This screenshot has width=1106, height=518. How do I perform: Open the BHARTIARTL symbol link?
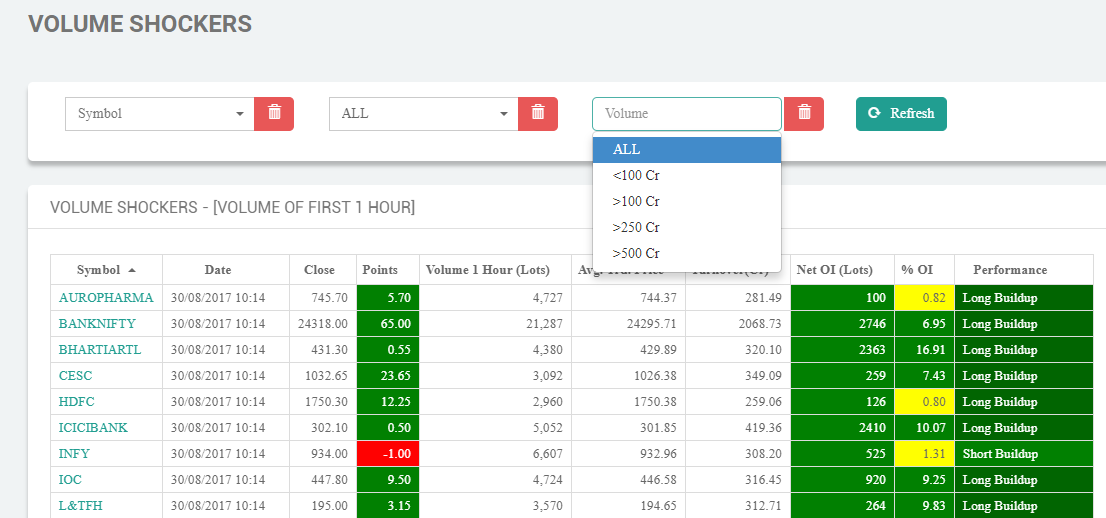[100, 349]
